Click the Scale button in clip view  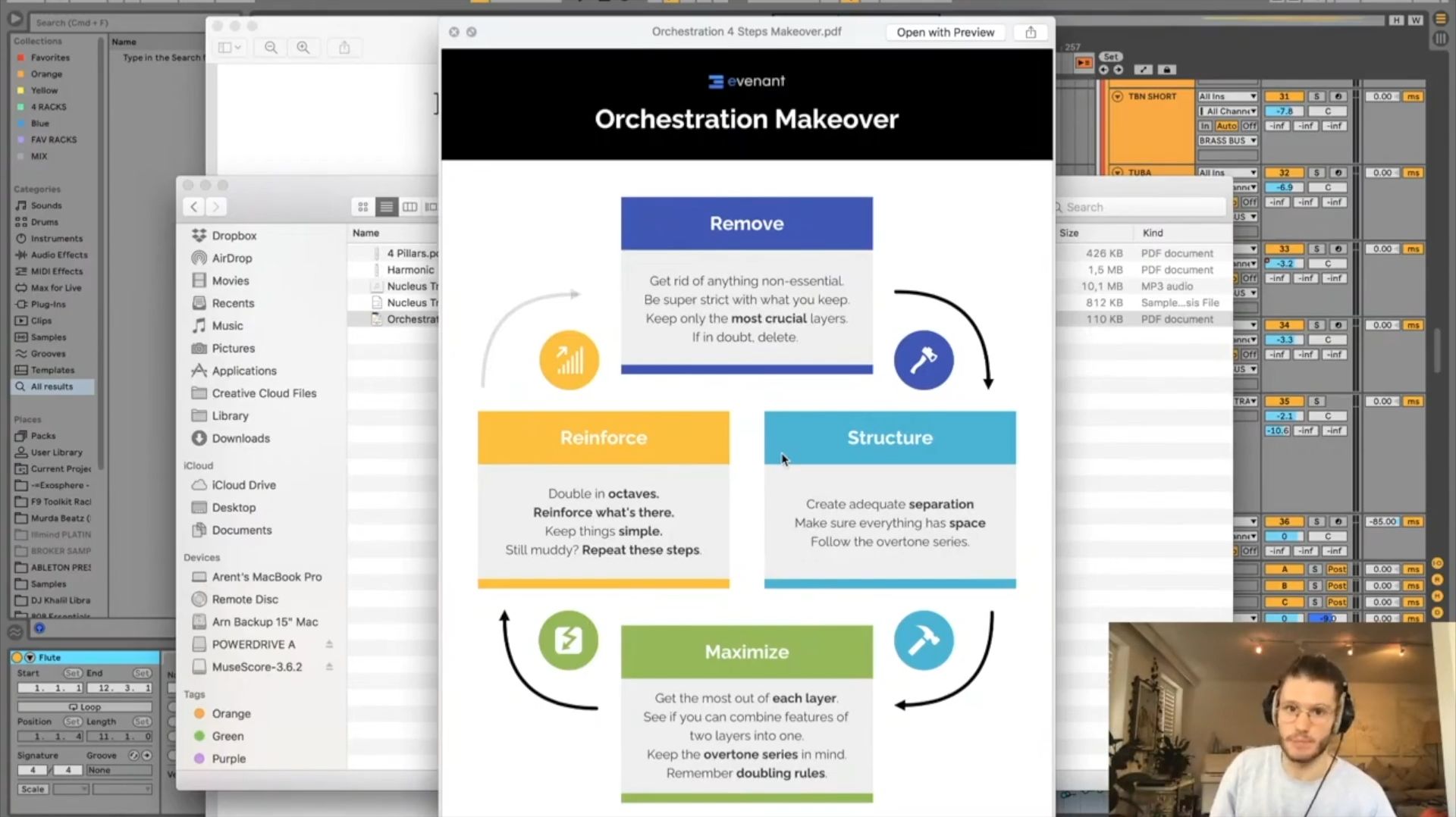pyautogui.click(x=33, y=790)
